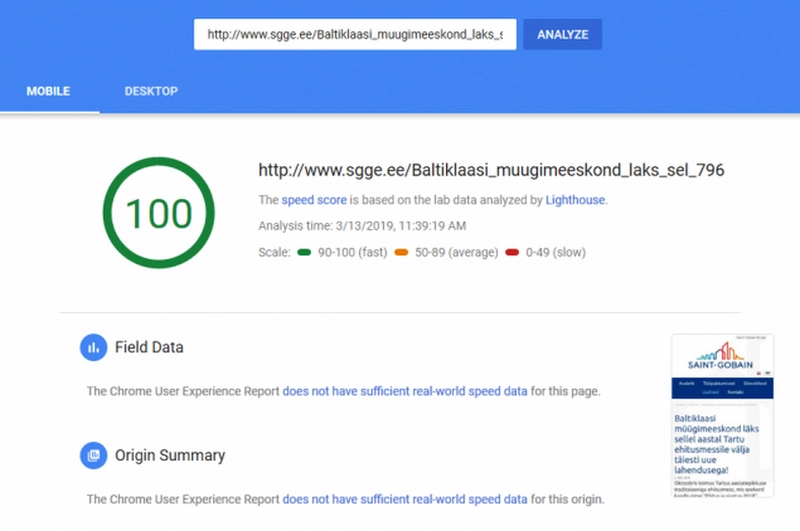800x531 pixels.
Task: Open the Lighthouse link
Action: tap(575, 200)
